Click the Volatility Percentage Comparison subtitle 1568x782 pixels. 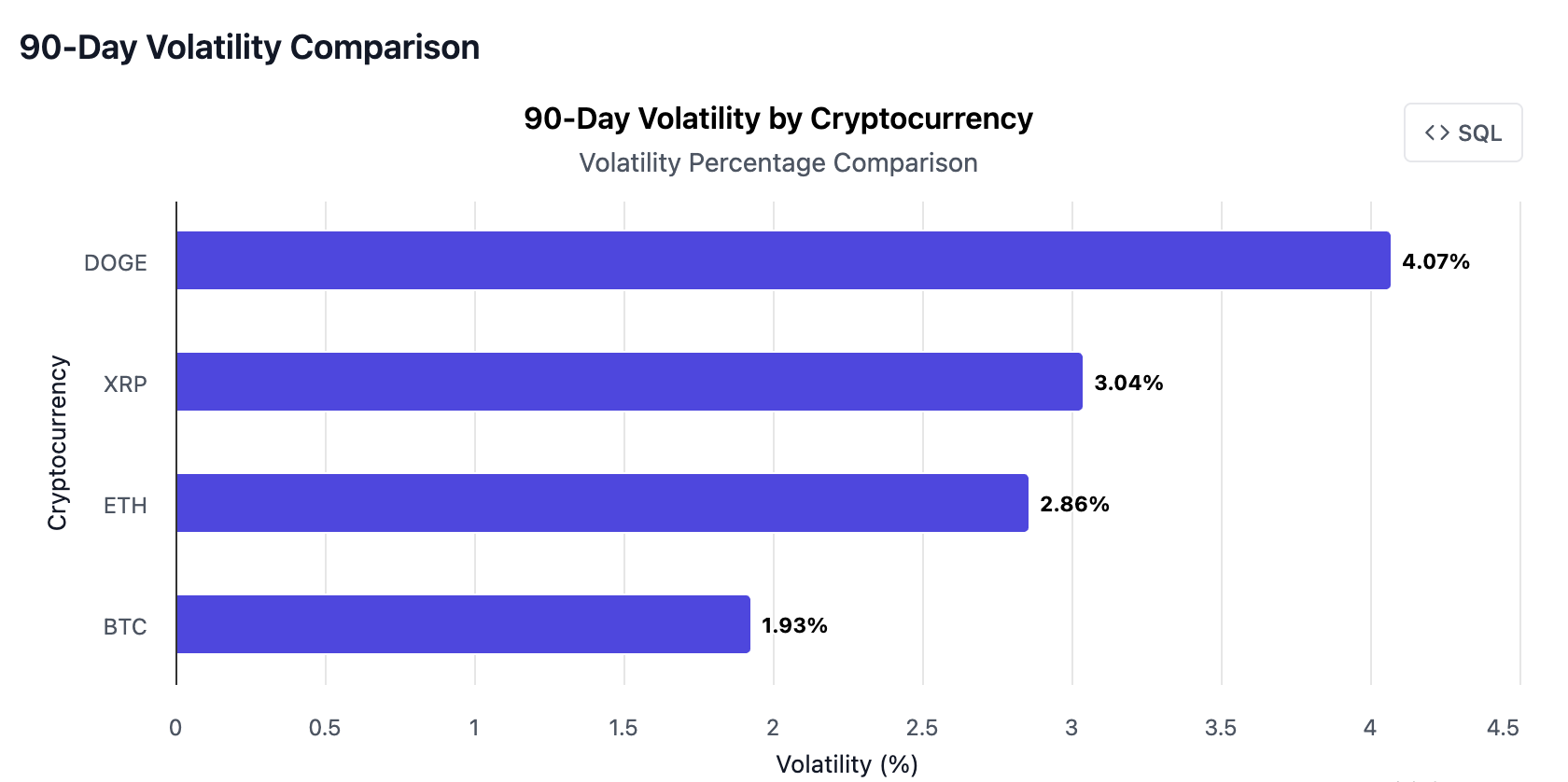click(777, 162)
